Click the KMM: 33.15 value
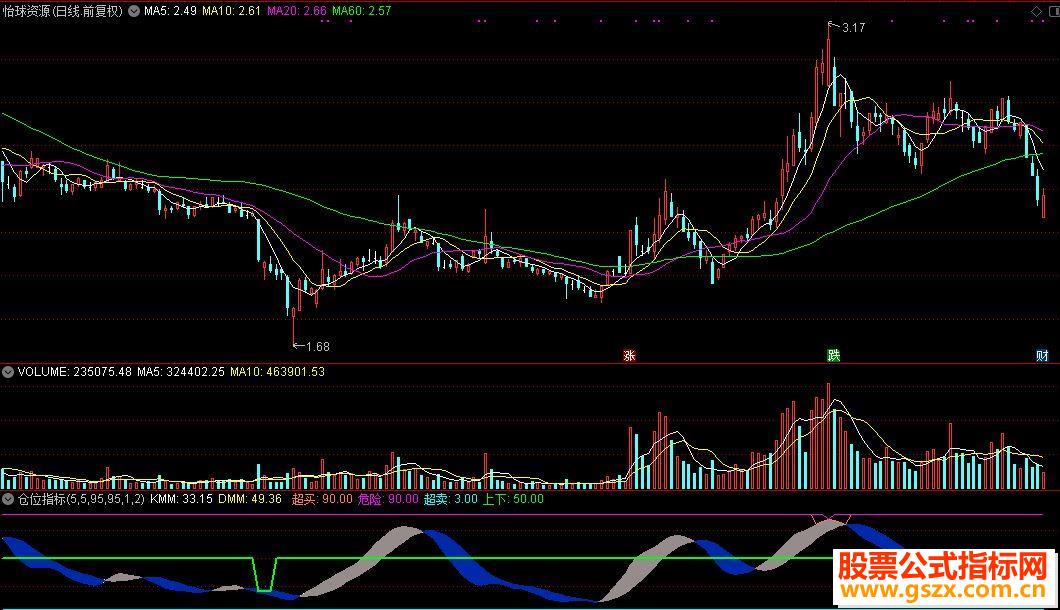Screen dimensions: 1060x610 pos(181,500)
